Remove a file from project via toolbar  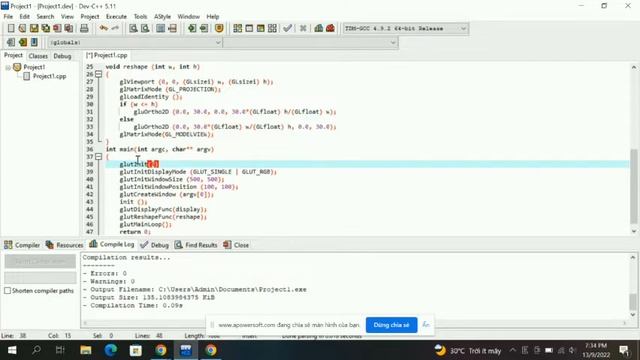click(204, 28)
